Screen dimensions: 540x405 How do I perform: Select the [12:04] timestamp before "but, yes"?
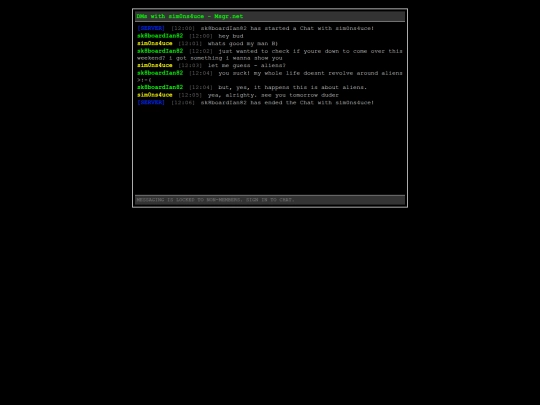pyautogui.click(x=201, y=87)
